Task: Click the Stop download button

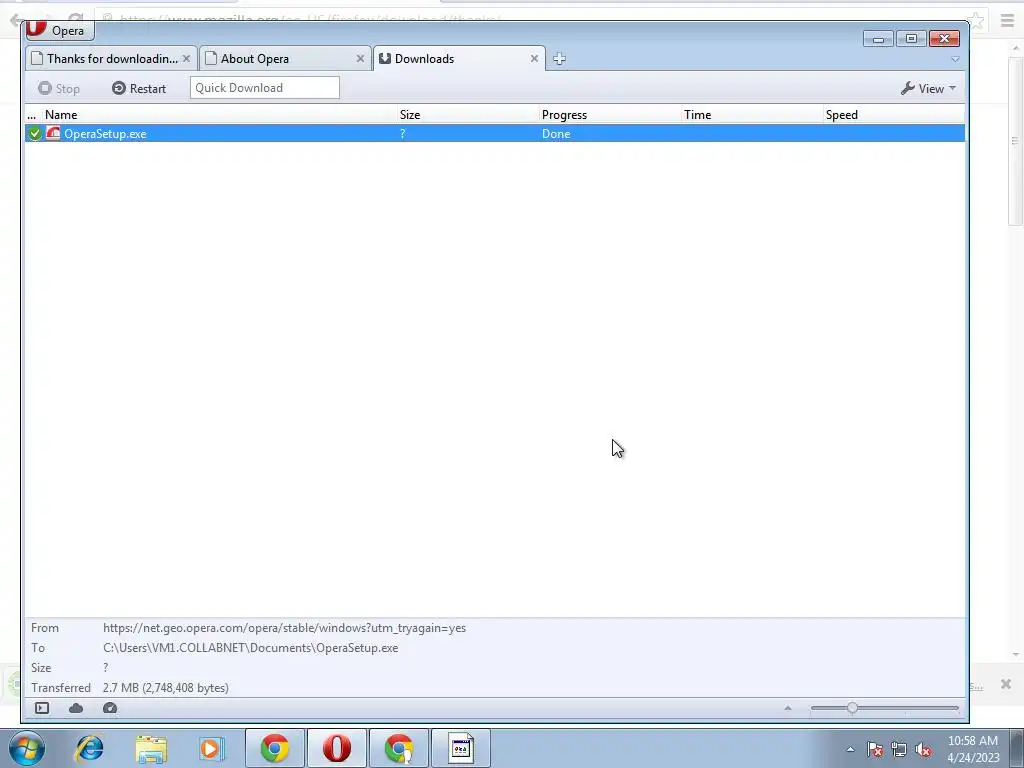Action: 59,88
